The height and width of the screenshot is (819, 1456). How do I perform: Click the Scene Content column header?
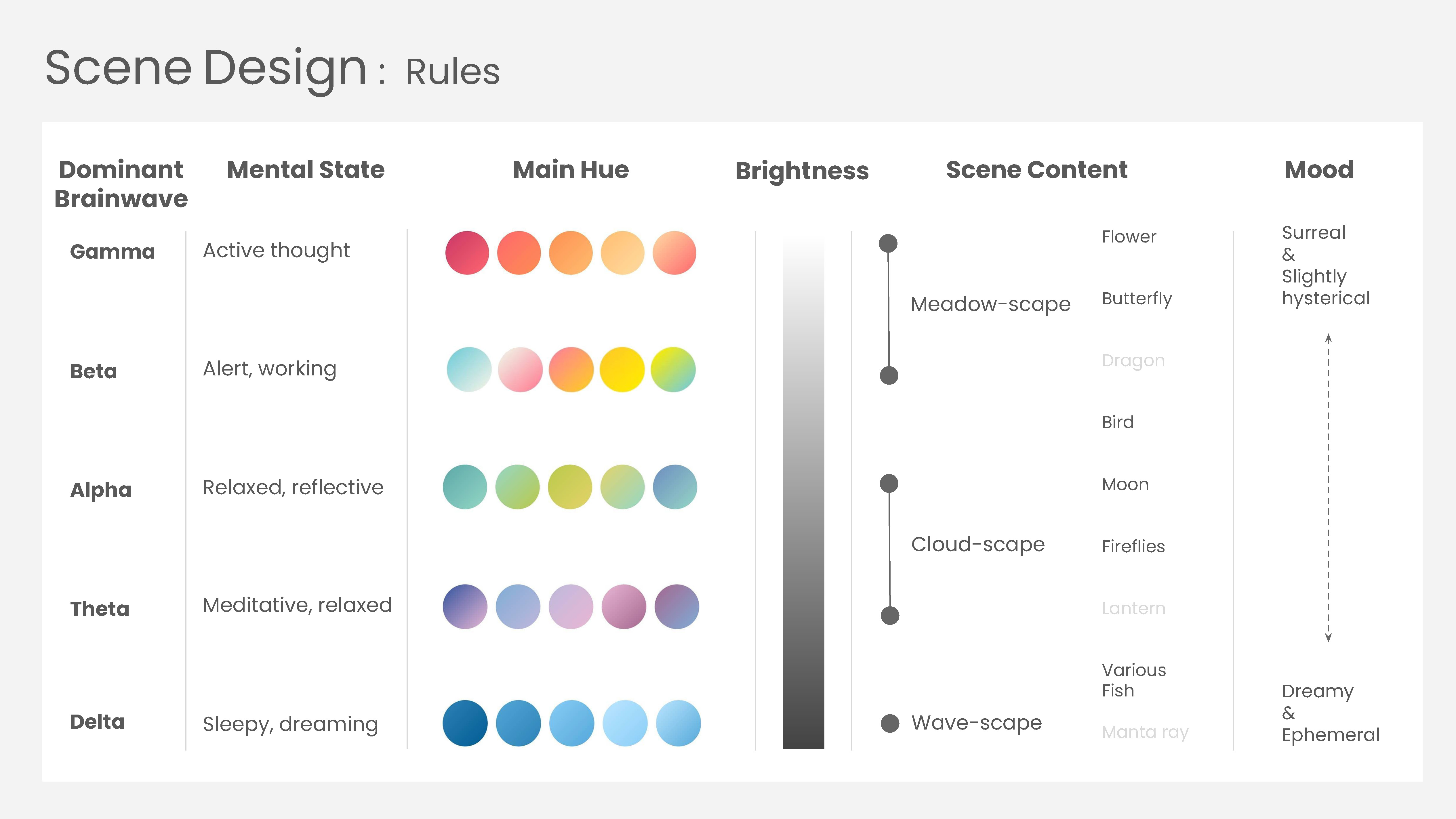pyautogui.click(x=1036, y=169)
